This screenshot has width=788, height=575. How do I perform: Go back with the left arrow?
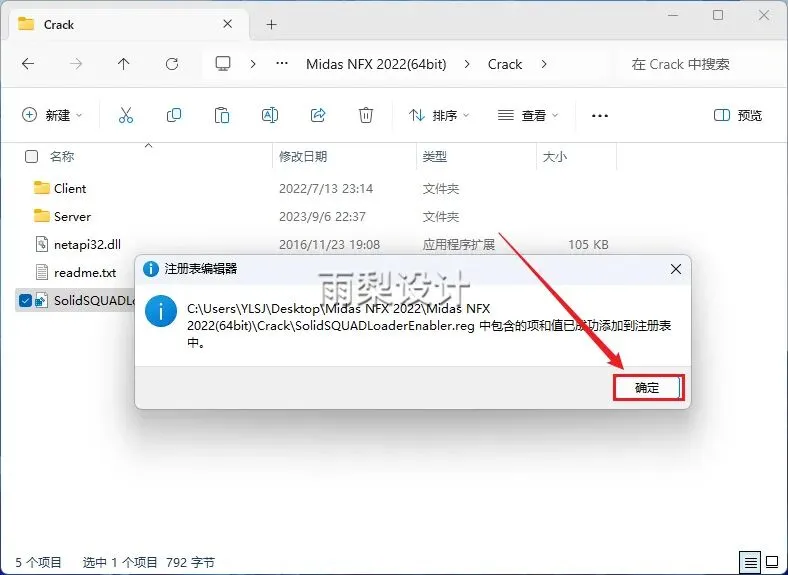(28, 64)
